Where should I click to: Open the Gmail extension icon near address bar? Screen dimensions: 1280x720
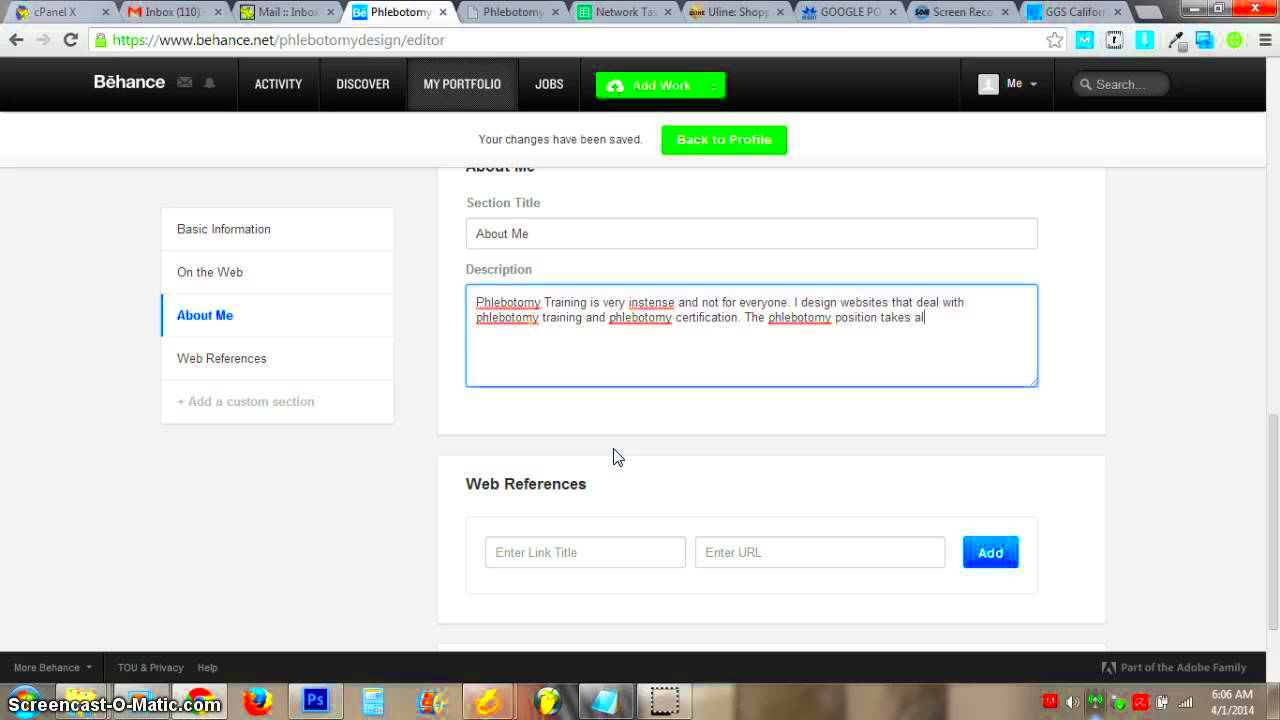point(1085,40)
